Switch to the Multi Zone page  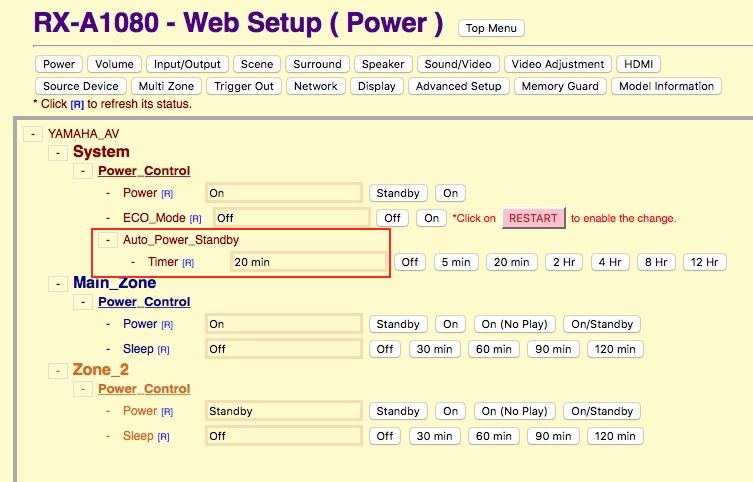click(166, 86)
